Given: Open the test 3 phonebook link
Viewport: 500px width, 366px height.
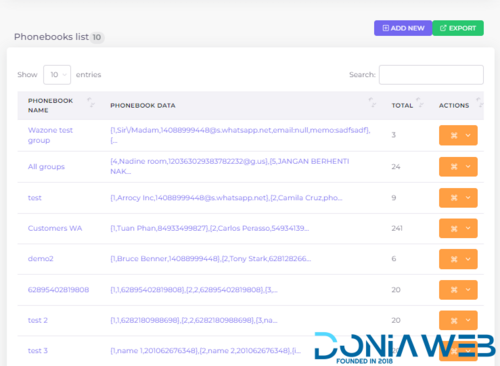Looking at the screenshot, I should [x=37, y=351].
